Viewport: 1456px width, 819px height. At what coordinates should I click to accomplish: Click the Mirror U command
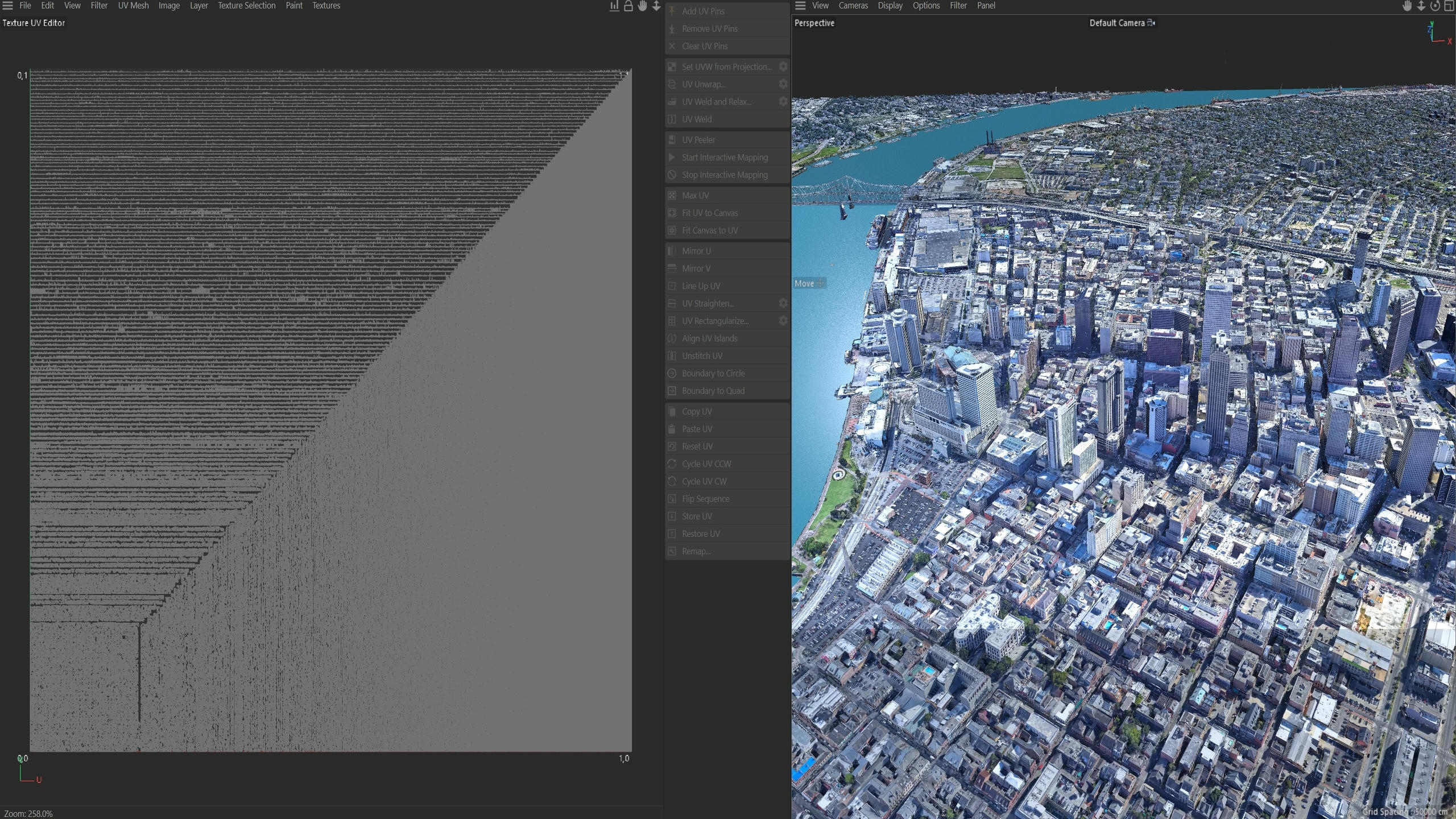coord(727,251)
